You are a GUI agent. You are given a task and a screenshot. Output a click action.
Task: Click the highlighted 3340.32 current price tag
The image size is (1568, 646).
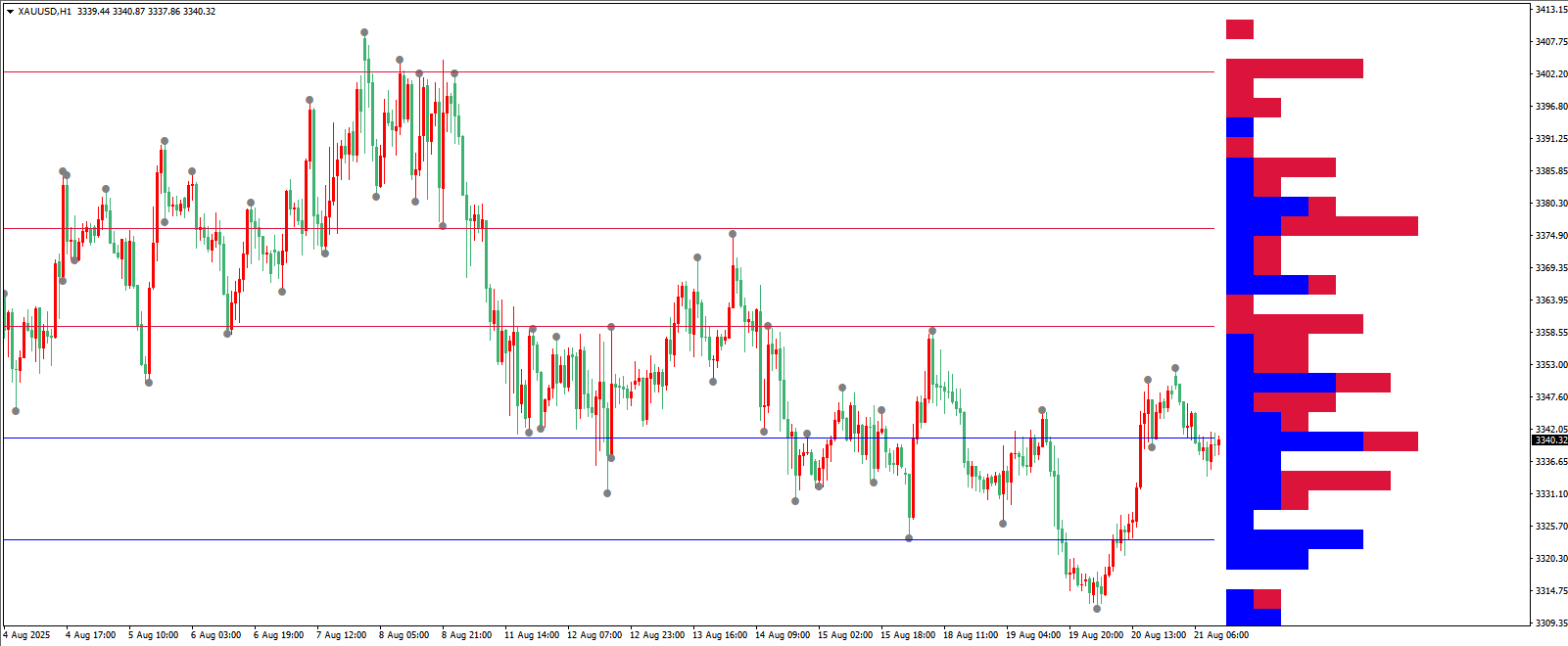pyautogui.click(x=1549, y=440)
